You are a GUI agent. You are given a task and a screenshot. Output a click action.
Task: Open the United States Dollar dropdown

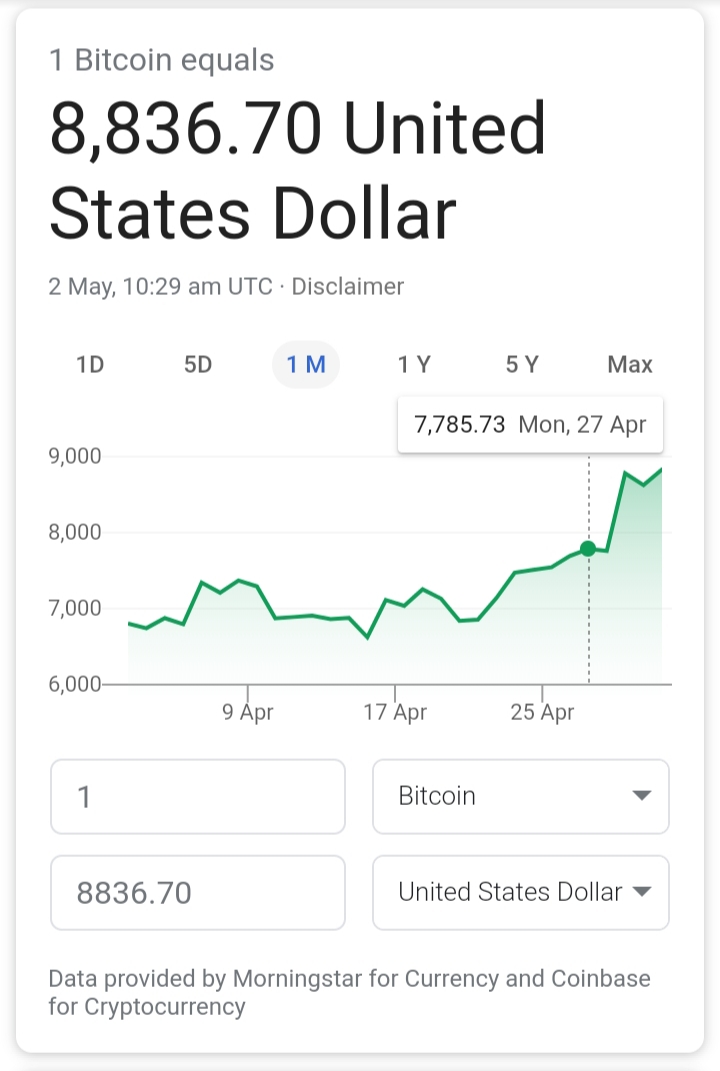click(520, 892)
